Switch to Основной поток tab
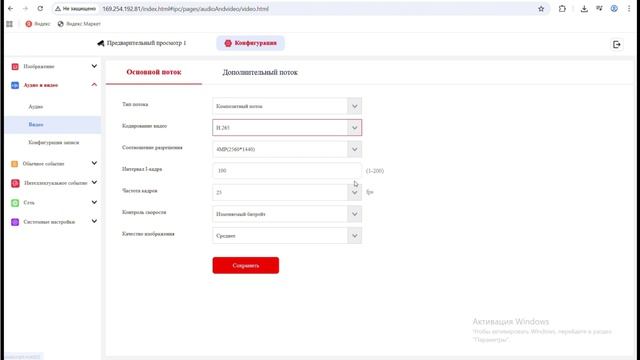The width and height of the screenshot is (640, 360). [154, 72]
